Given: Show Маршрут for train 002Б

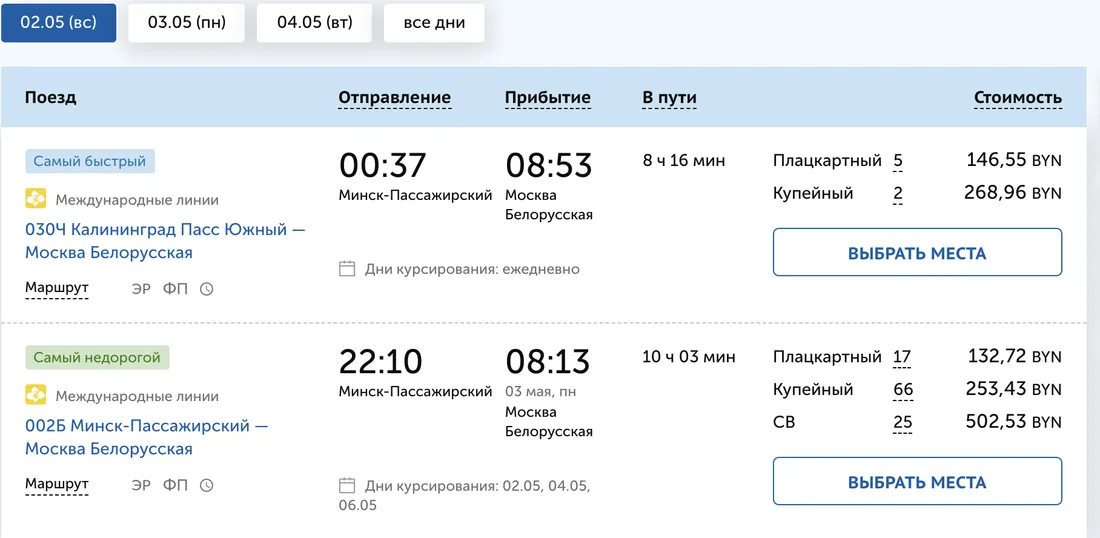Looking at the screenshot, I should pos(57,485).
